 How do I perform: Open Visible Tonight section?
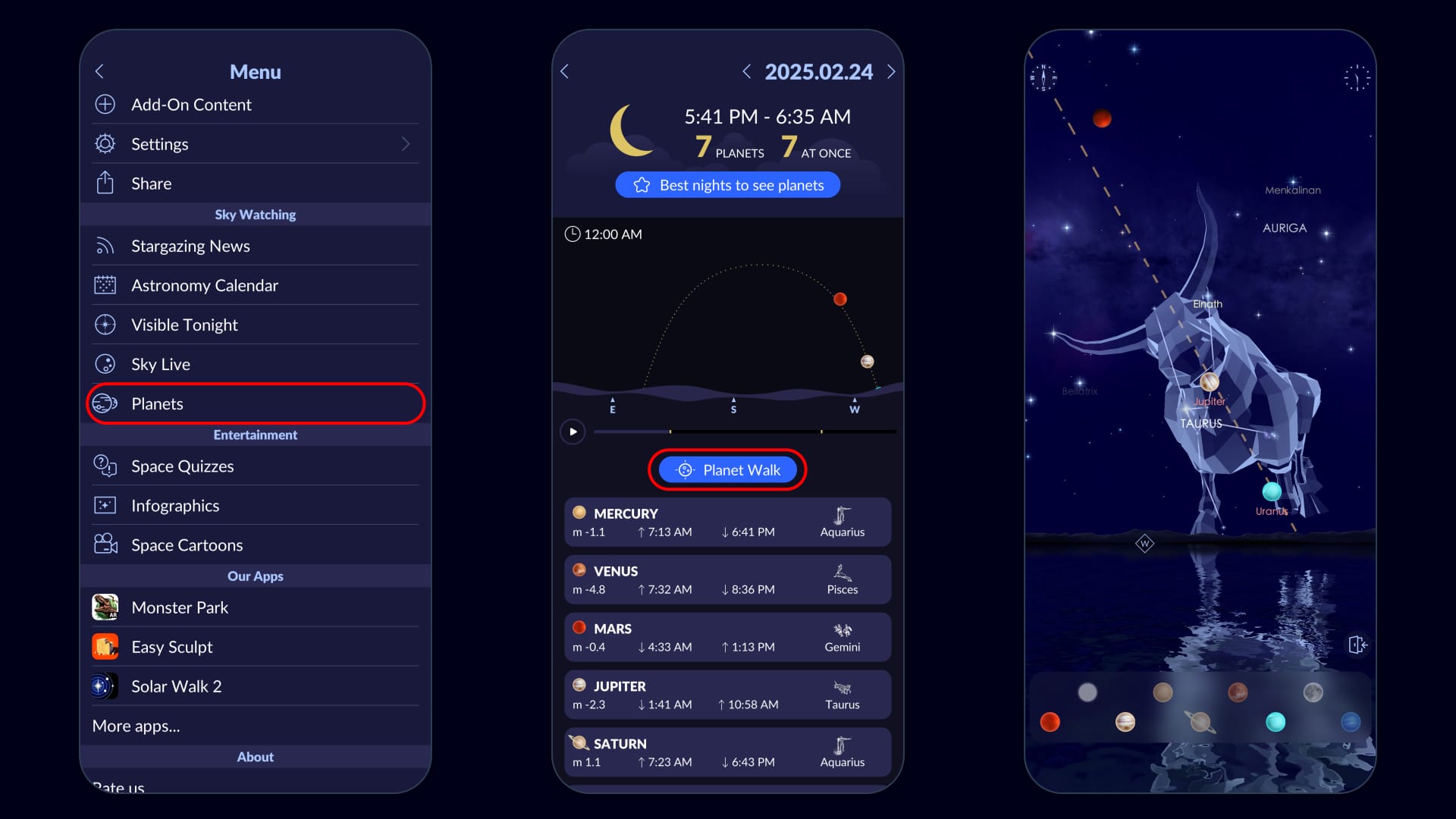[x=184, y=324]
